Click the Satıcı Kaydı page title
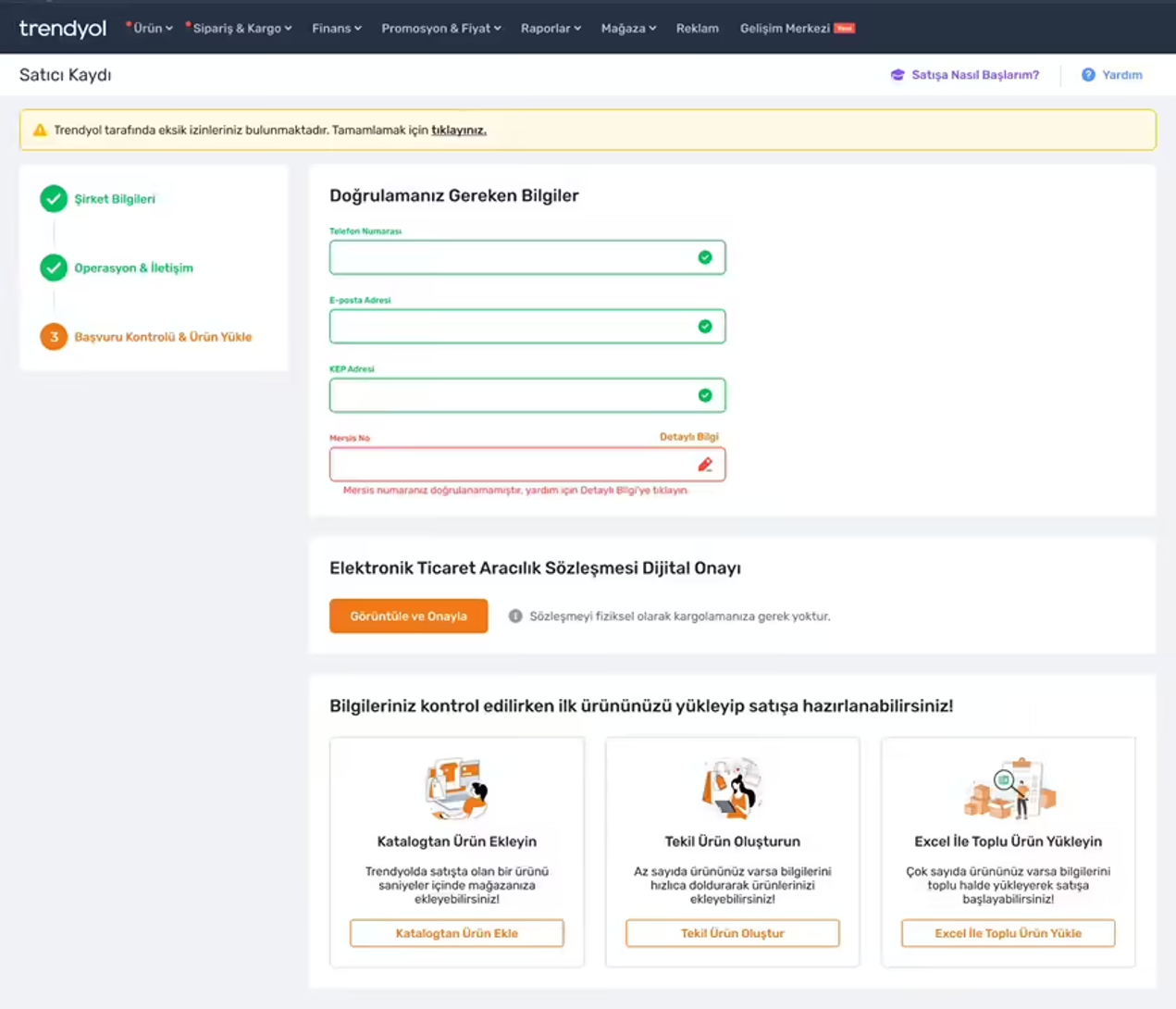This screenshot has height=1009, width=1176. point(66,75)
